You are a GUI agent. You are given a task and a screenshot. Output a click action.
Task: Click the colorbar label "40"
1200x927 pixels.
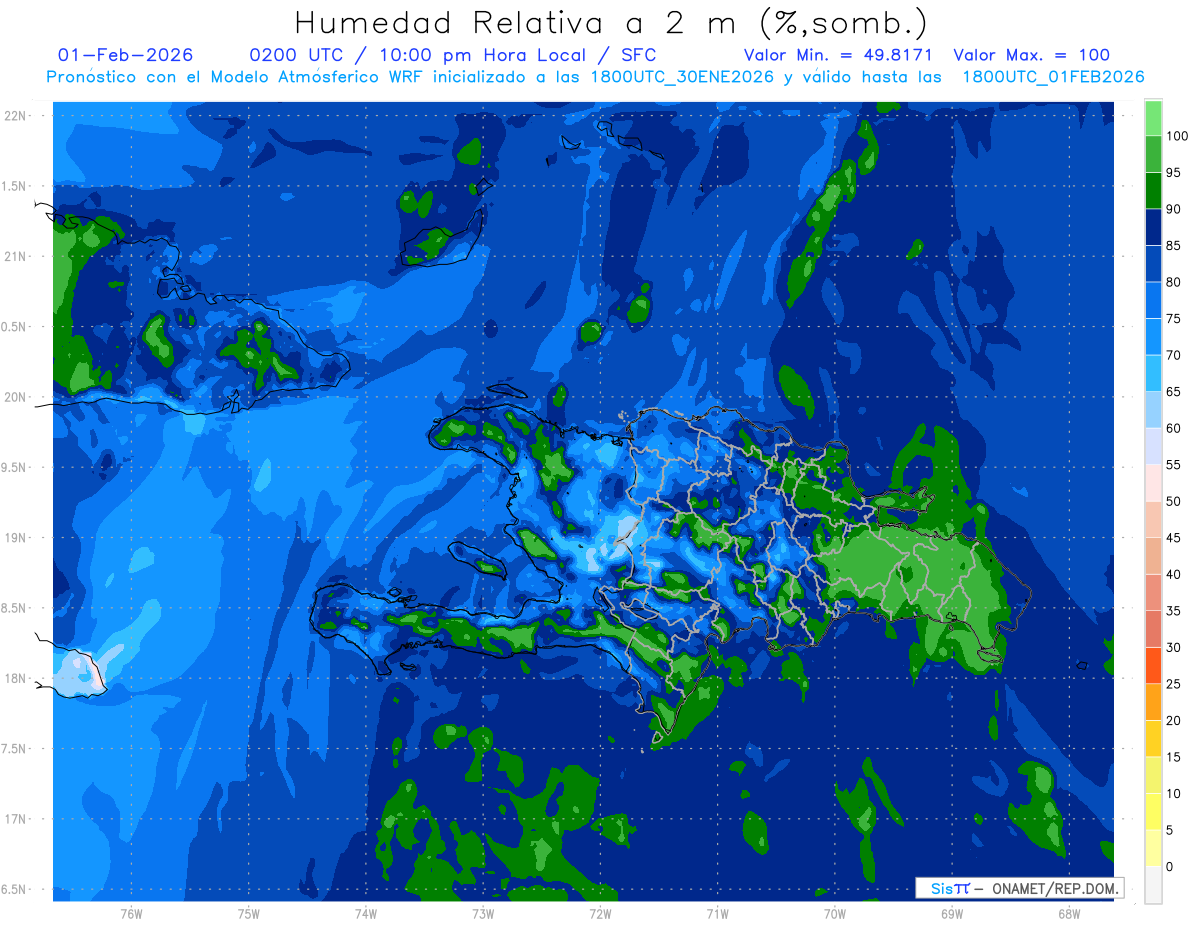pos(1173,574)
